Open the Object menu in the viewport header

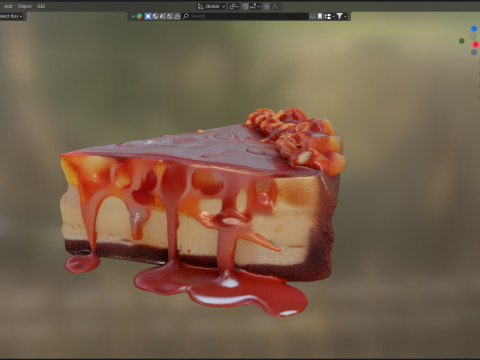pyautogui.click(x=25, y=6)
